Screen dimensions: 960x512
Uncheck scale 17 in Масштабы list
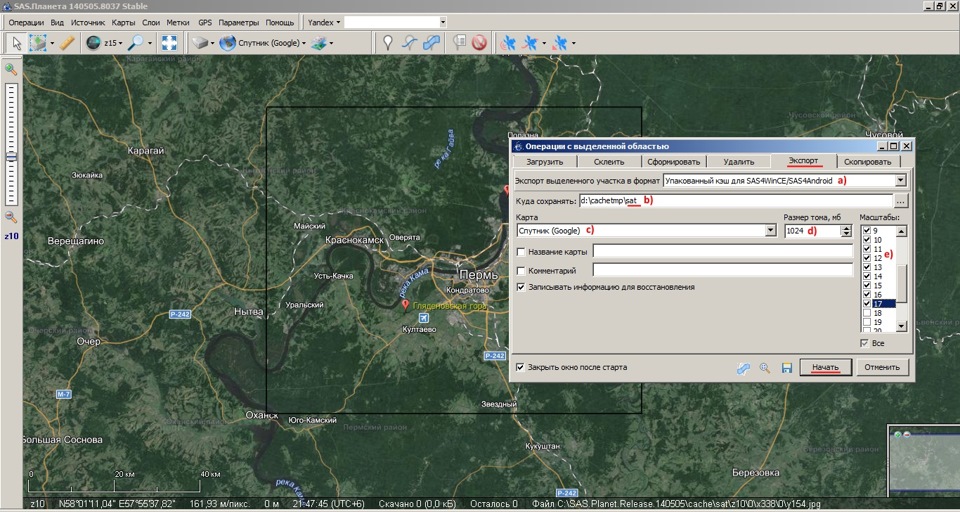(867, 304)
